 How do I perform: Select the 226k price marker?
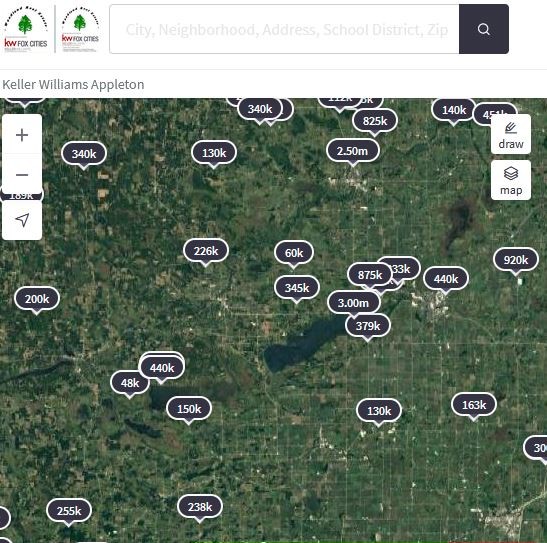click(x=206, y=251)
